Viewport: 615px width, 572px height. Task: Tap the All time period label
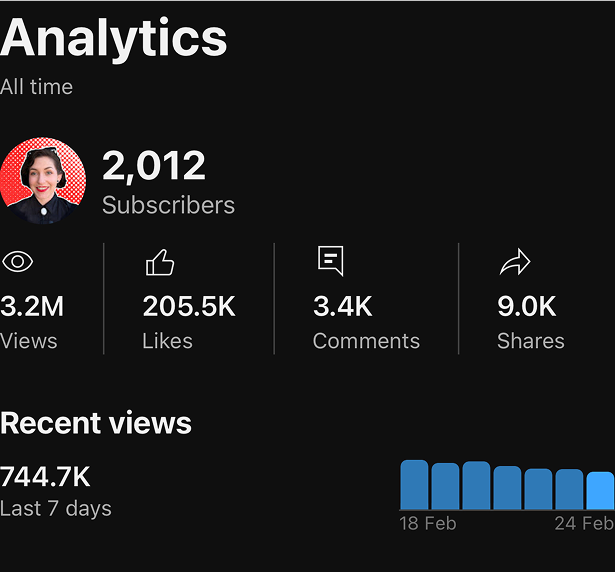coord(36,87)
